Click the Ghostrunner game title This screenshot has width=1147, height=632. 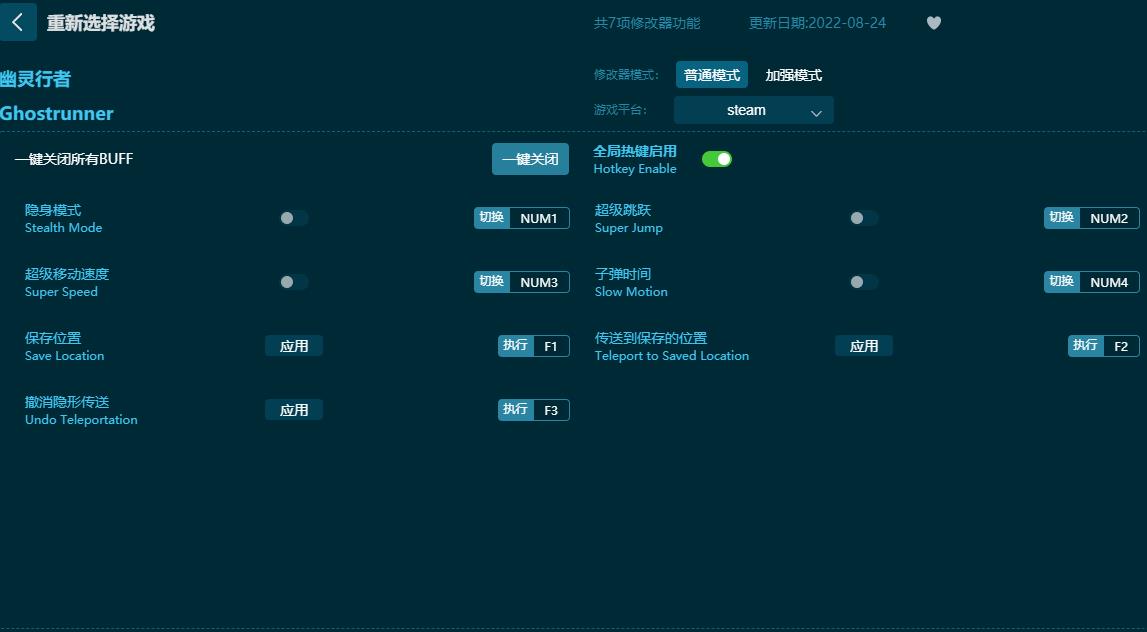pyautogui.click(x=57, y=113)
